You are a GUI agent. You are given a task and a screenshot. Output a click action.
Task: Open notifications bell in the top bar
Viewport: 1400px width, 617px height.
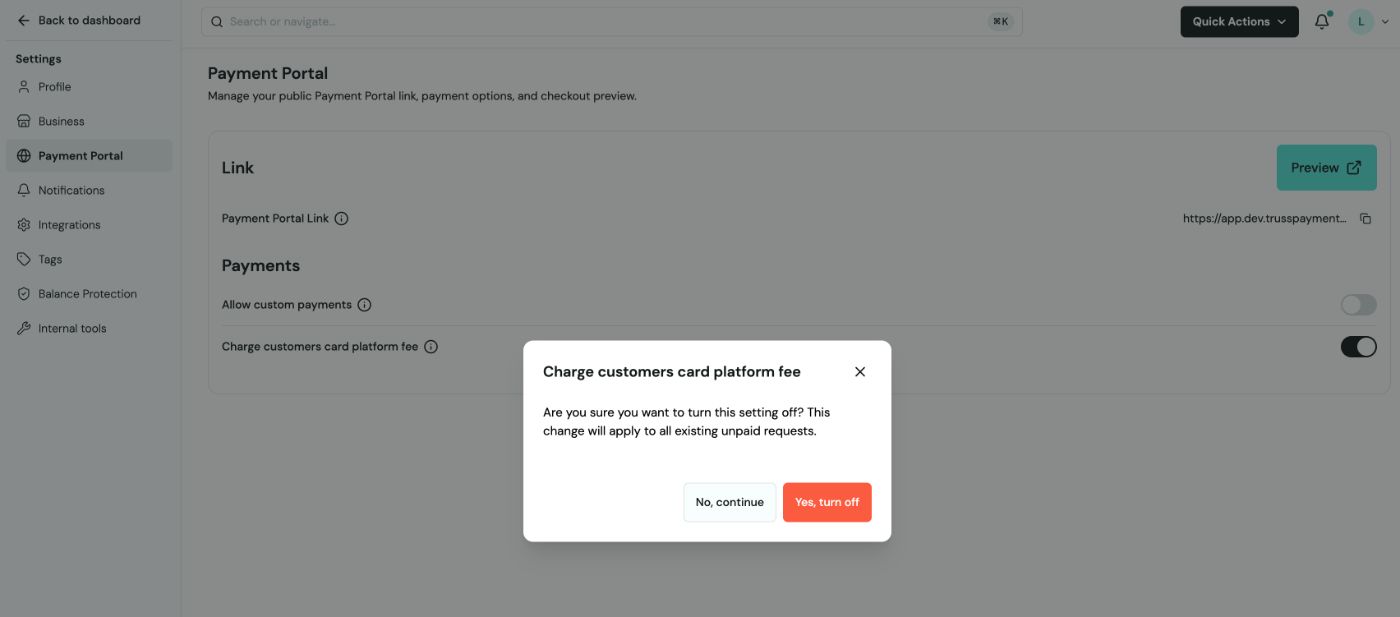tap(1322, 21)
